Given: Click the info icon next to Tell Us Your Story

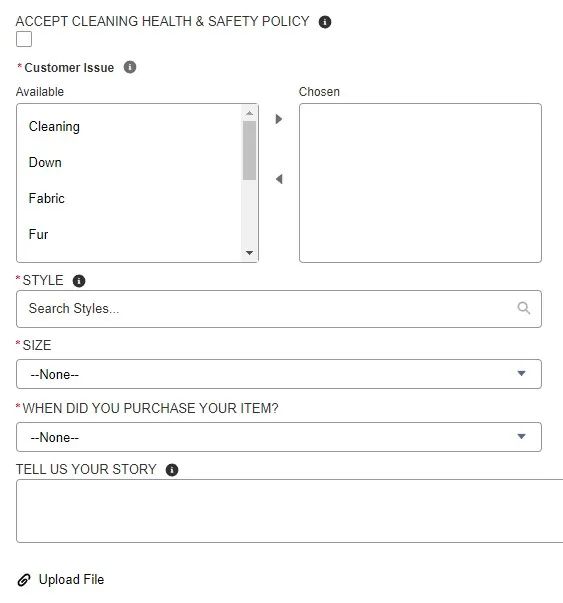Looking at the screenshot, I should click(x=172, y=470).
